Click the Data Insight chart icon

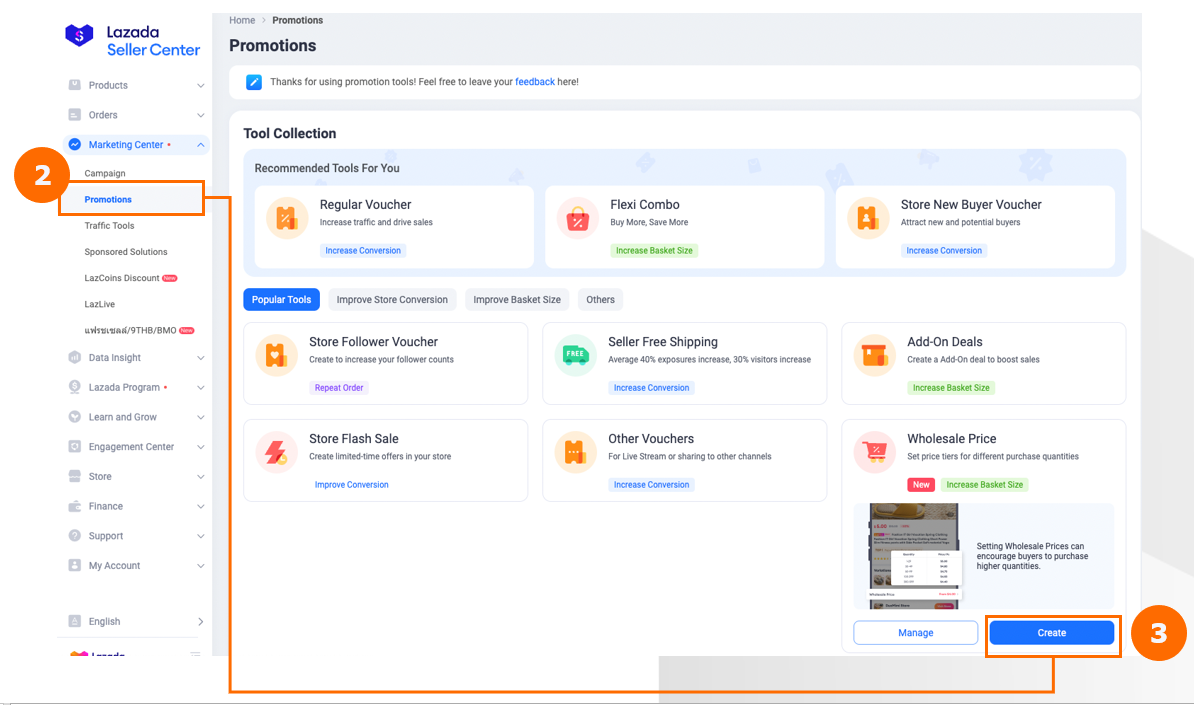point(75,357)
